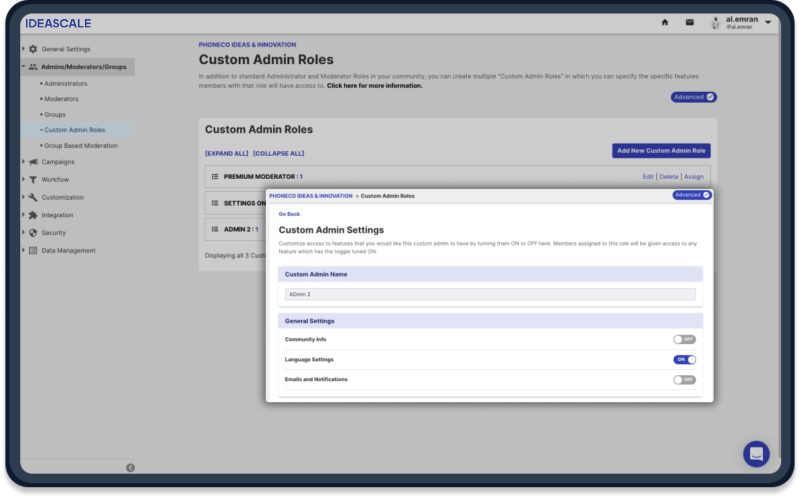Viewport: 800px width, 498px height.
Task: Click Assign for Premium Moderator role
Action: [694, 177]
